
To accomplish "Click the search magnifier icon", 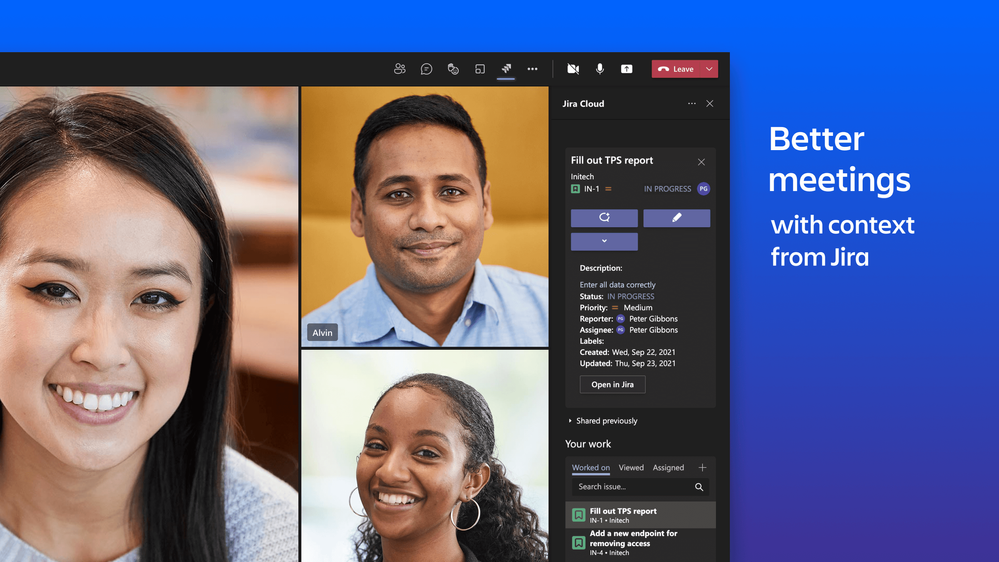I will point(699,487).
